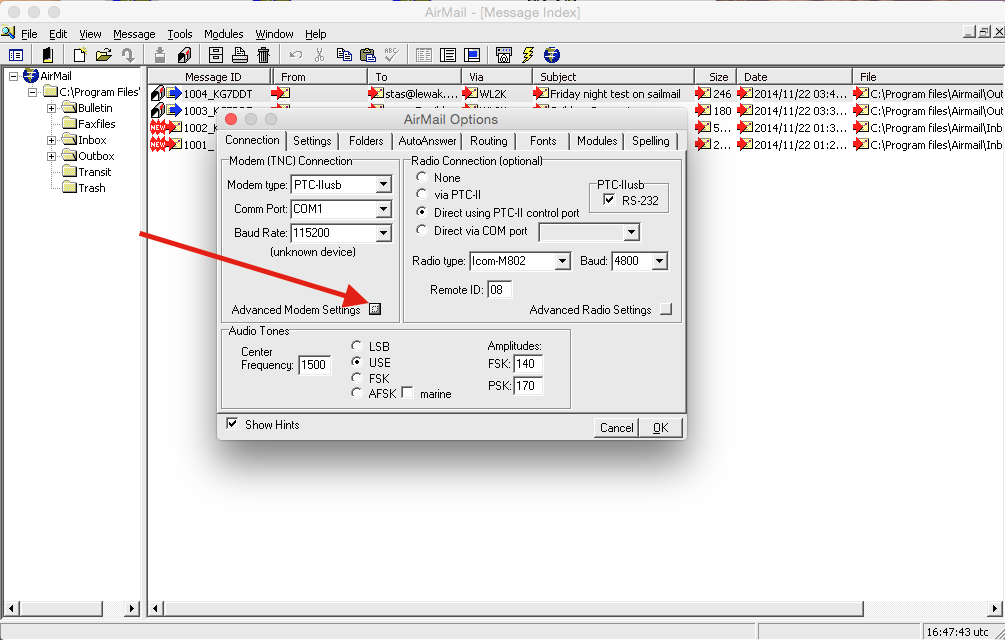Click the scissors cut toolbar icon
The width and height of the screenshot is (1005, 640).
(x=319, y=55)
